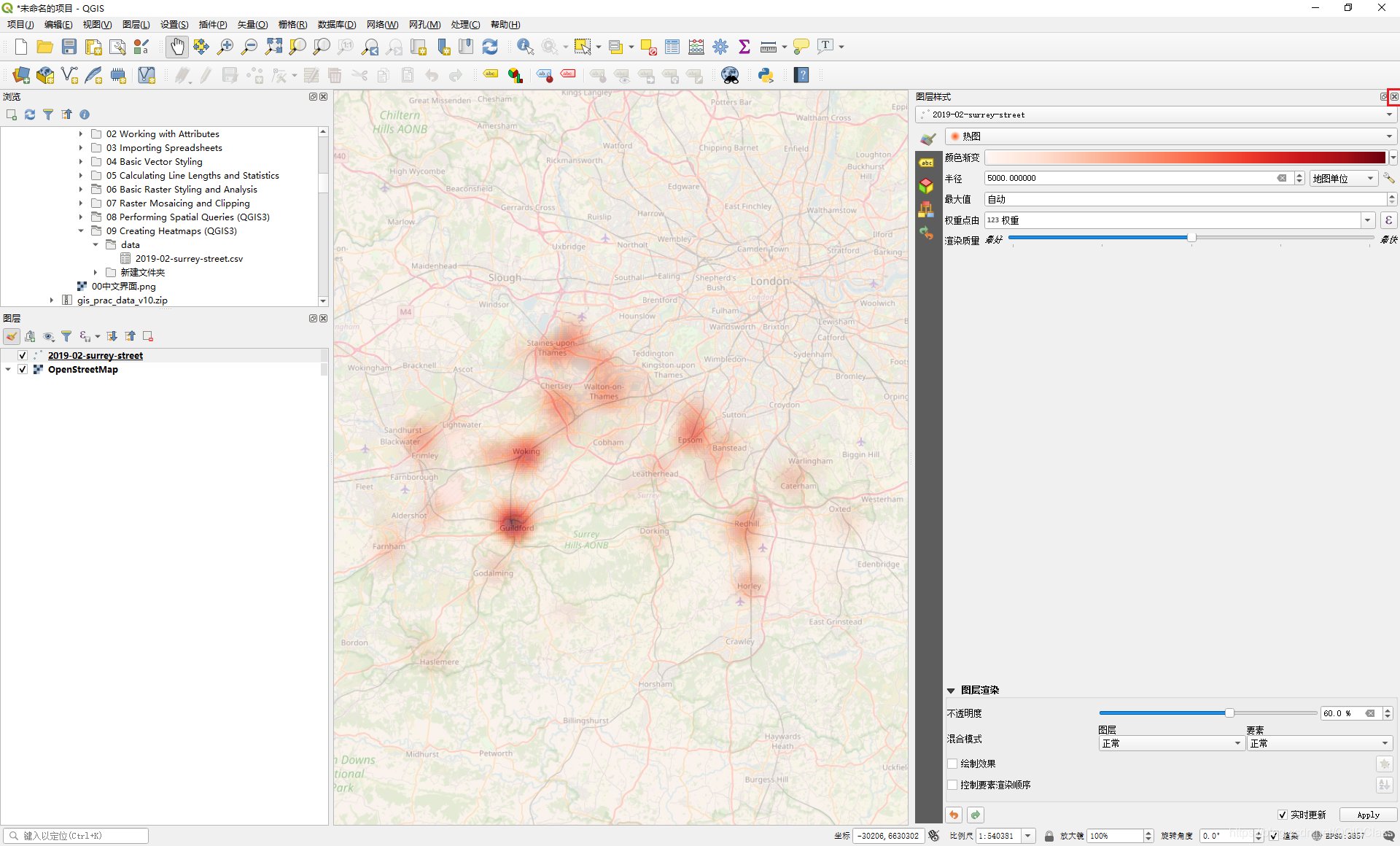Screen dimensions: 1400x846
Task: Open the 地图单位 radius unit dropdown
Action: 1343,178
